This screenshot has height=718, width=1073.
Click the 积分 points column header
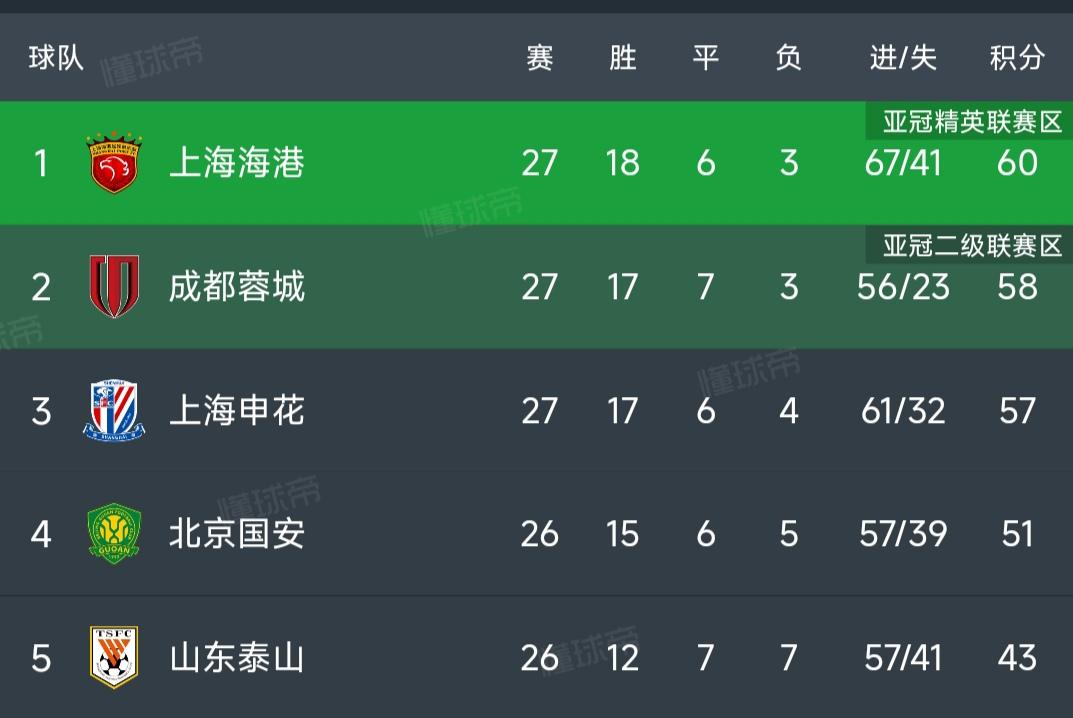pos(1017,58)
